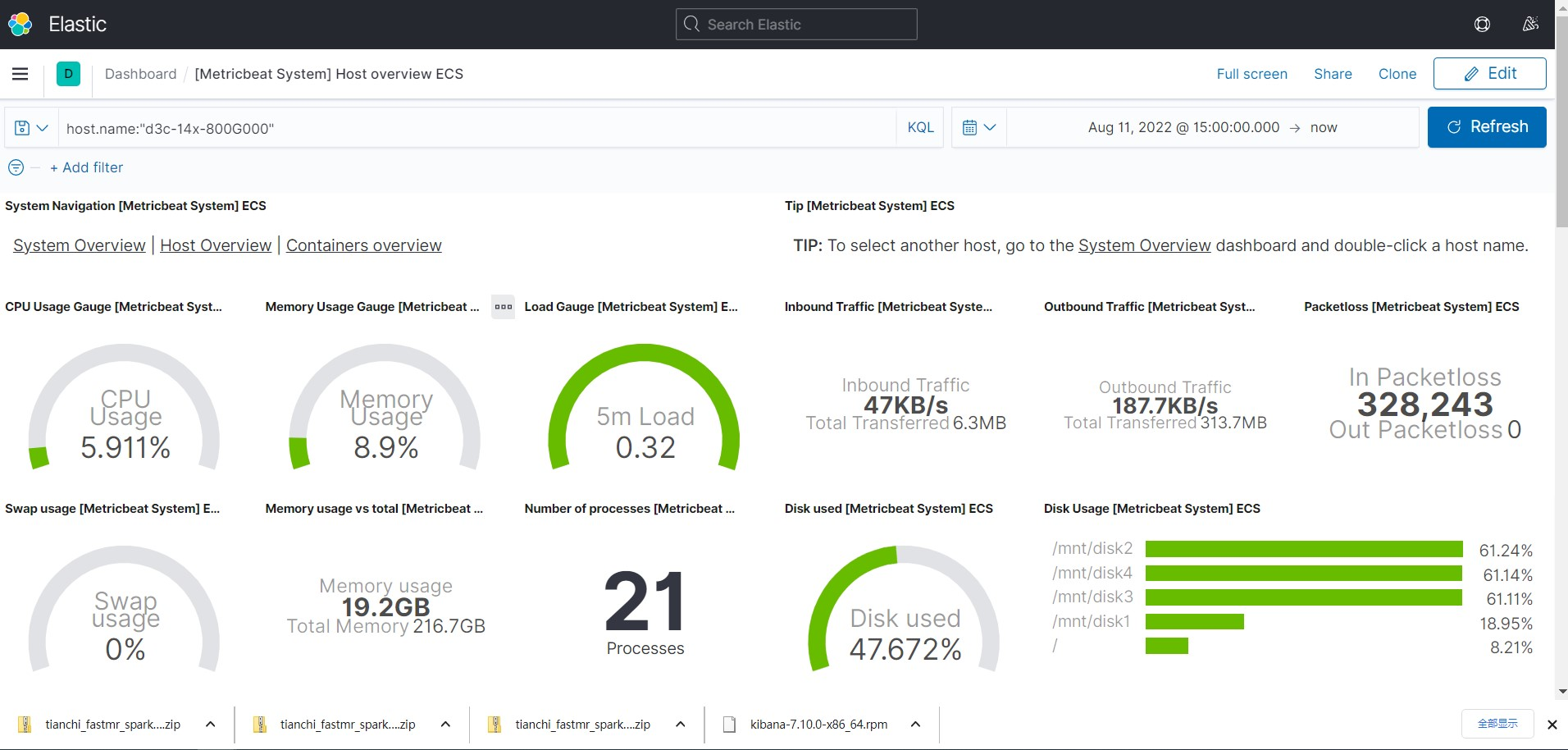This screenshot has width=1568, height=750.
Task: Open the date quick menu calendar
Action: pyautogui.click(x=979, y=128)
